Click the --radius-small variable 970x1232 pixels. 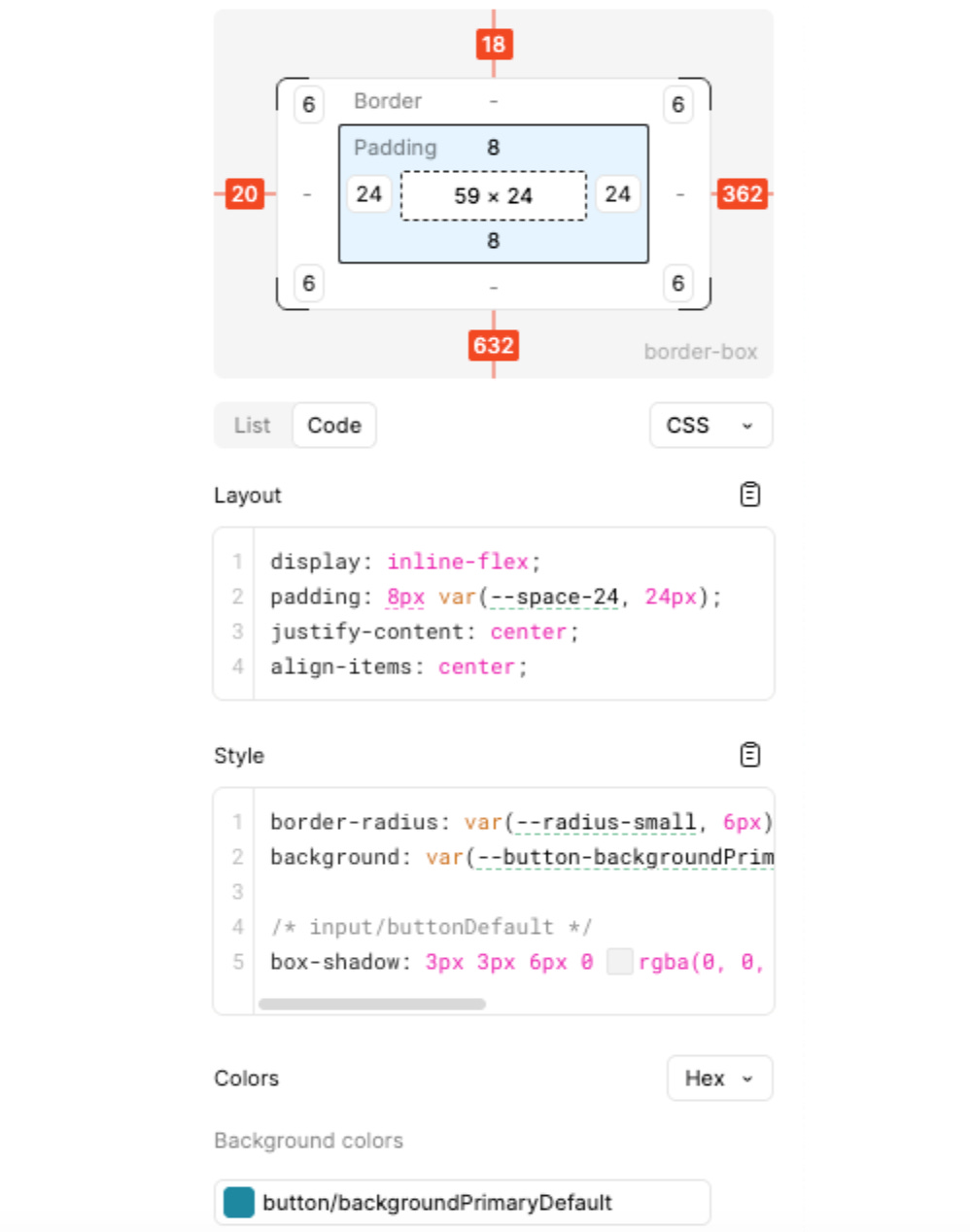pos(606,822)
